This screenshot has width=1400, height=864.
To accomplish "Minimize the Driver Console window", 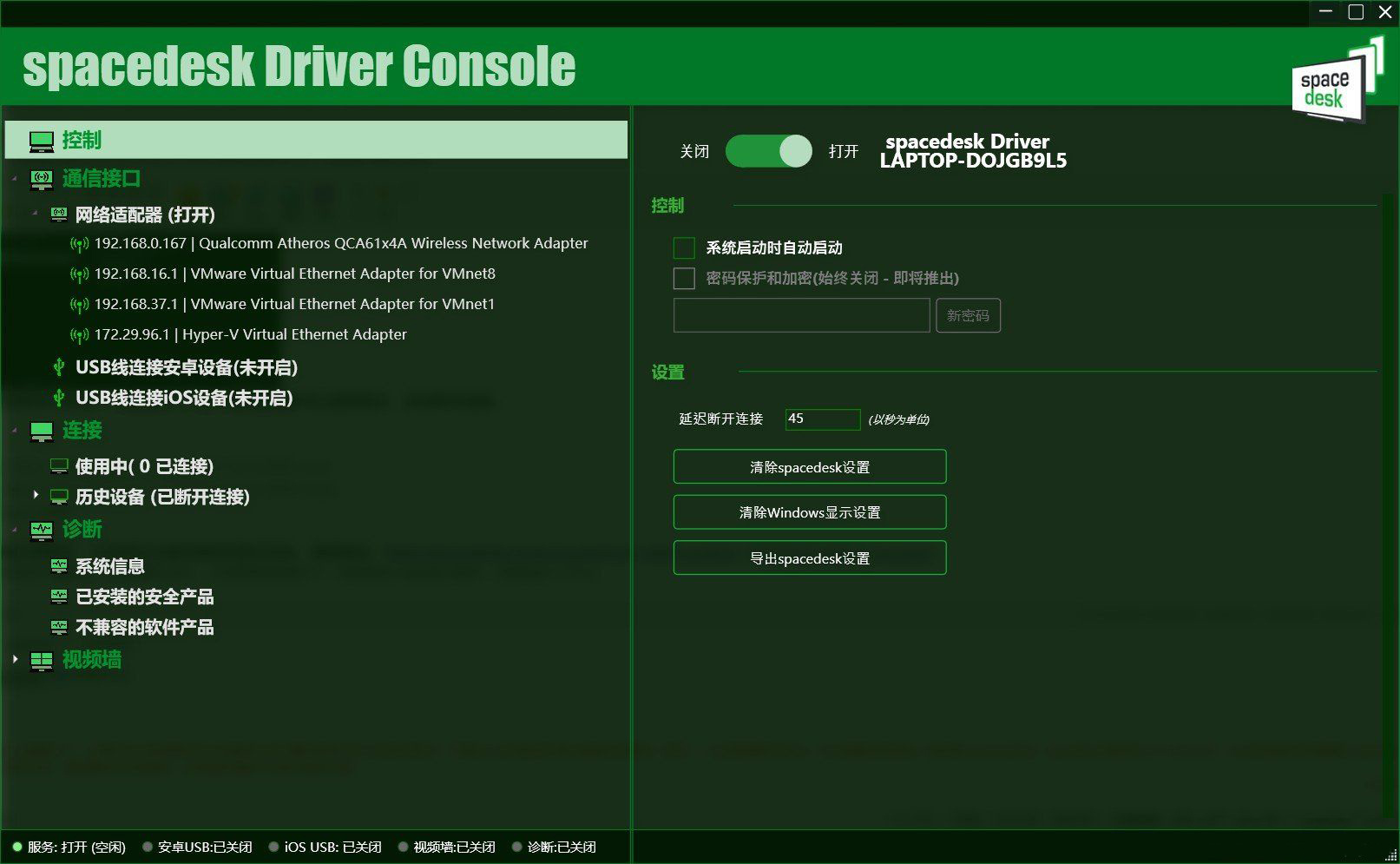I will coord(1325,12).
